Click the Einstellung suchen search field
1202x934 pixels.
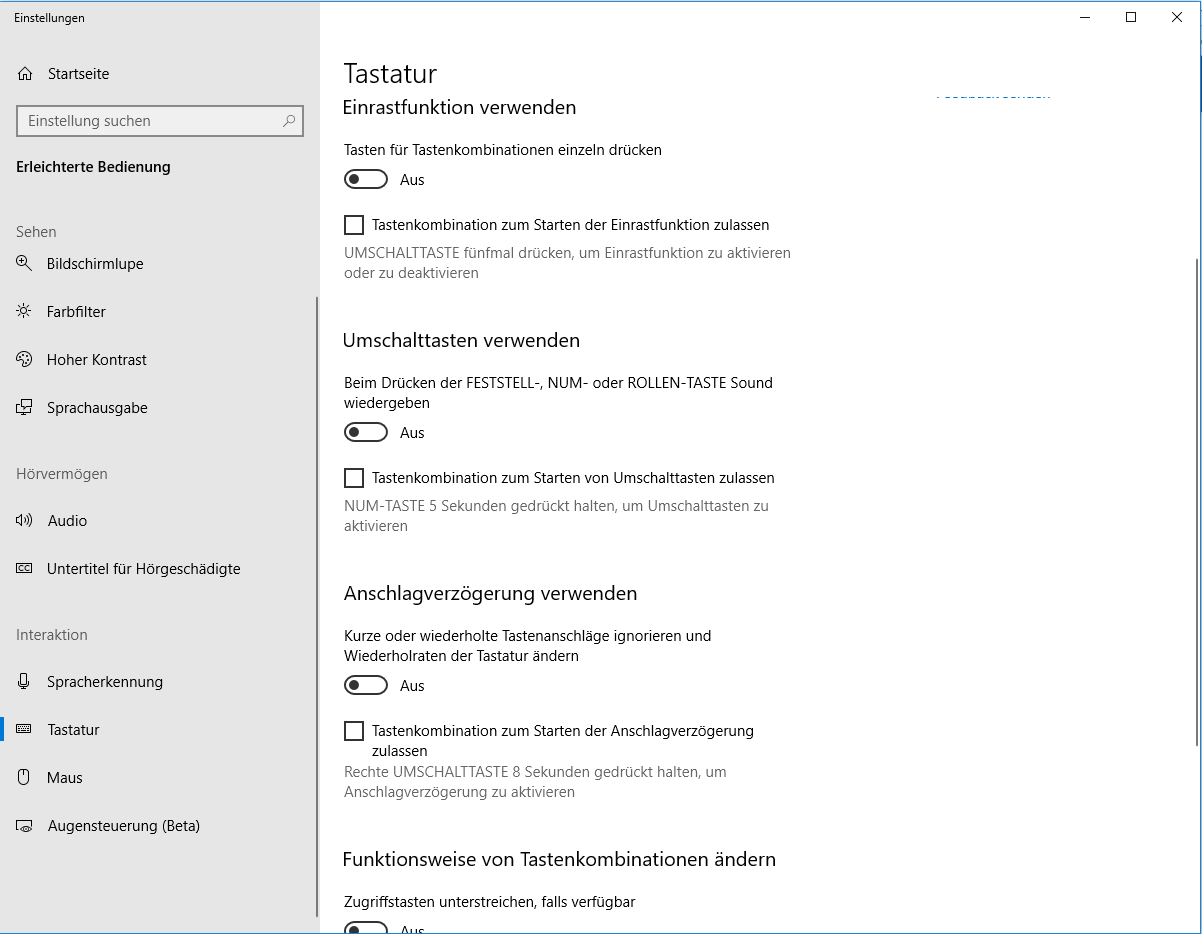(x=160, y=121)
